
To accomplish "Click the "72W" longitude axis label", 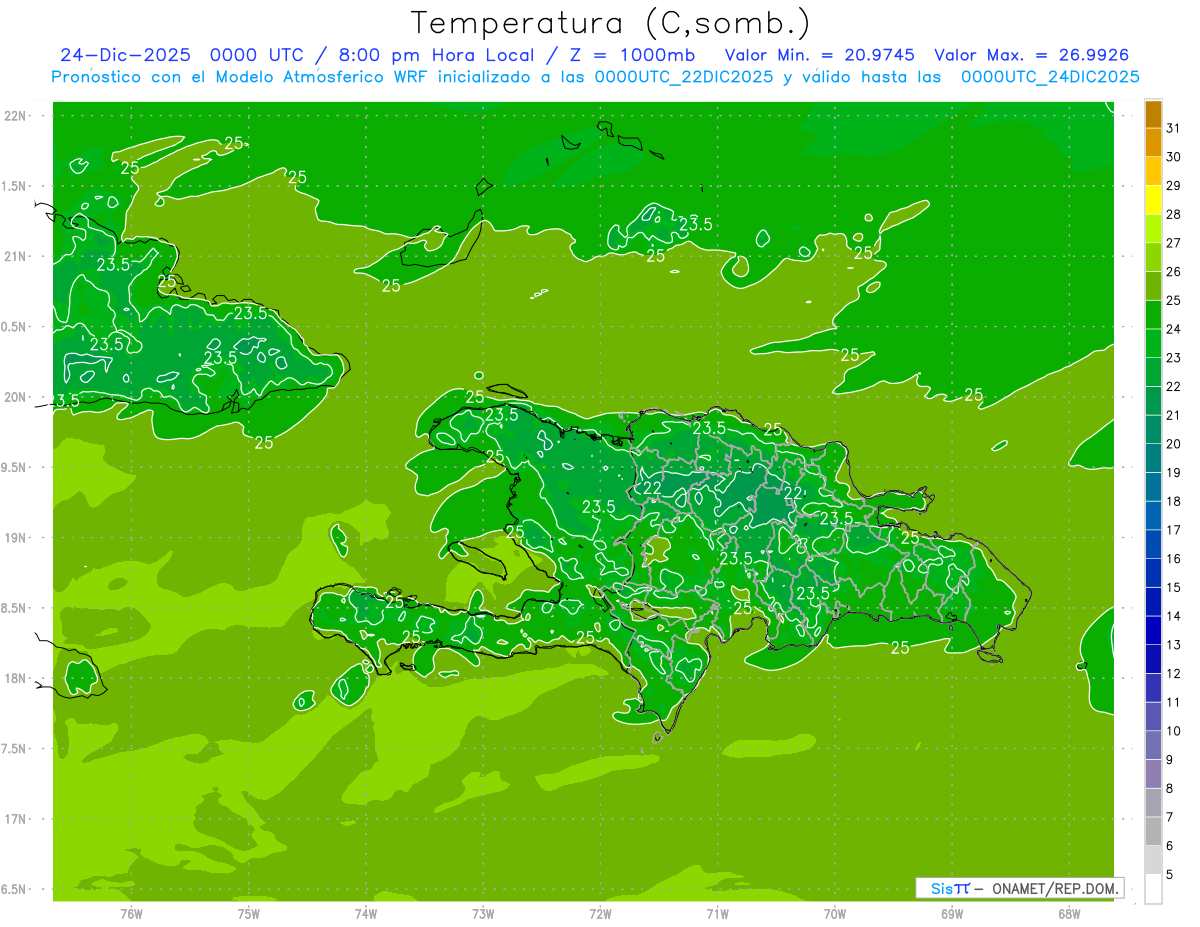I will pyautogui.click(x=600, y=914).
